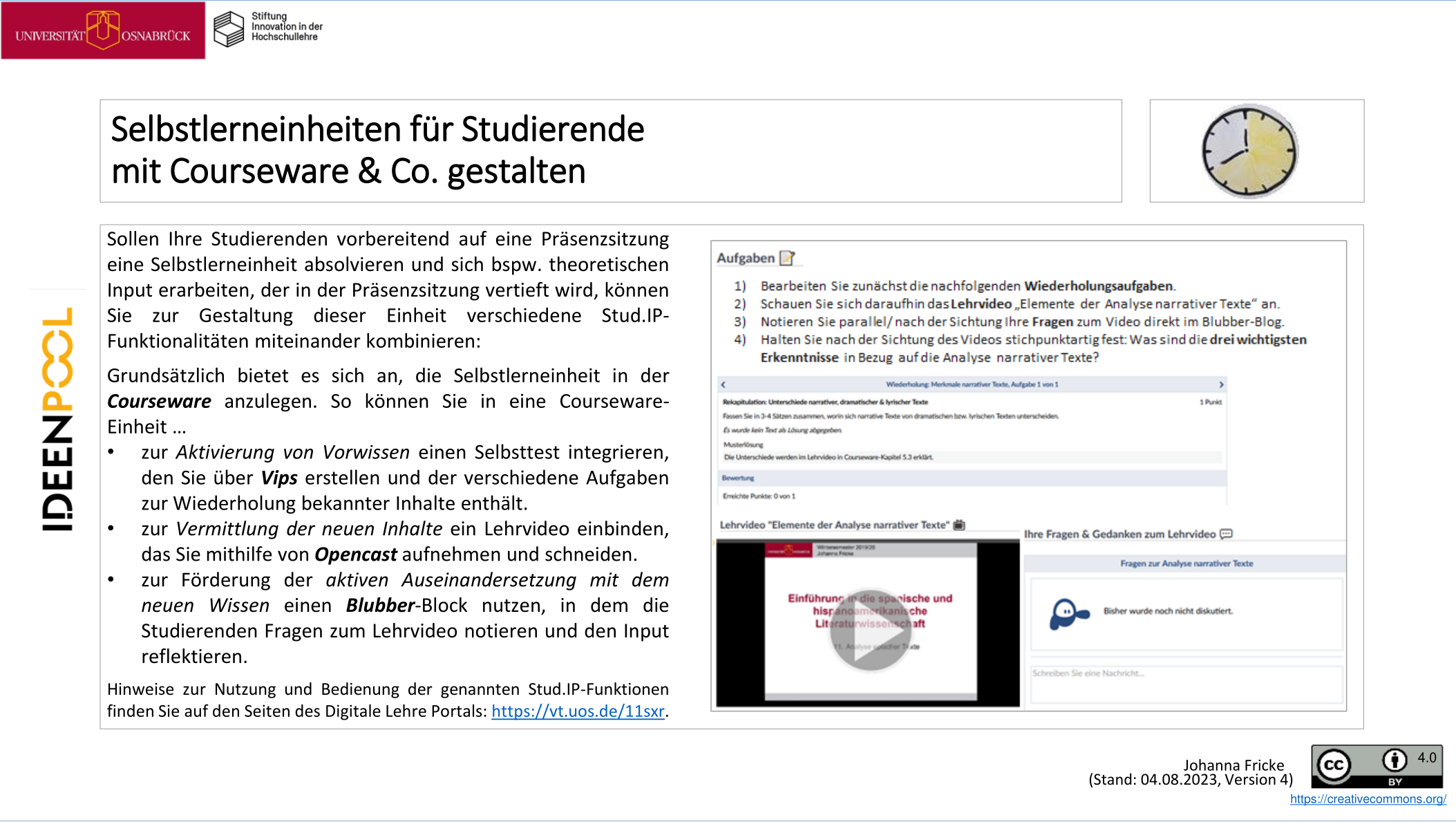Click the slide title 'Selbstlerneinheiten für Studierende'
The width and height of the screenshot is (1456, 822).
point(377,129)
